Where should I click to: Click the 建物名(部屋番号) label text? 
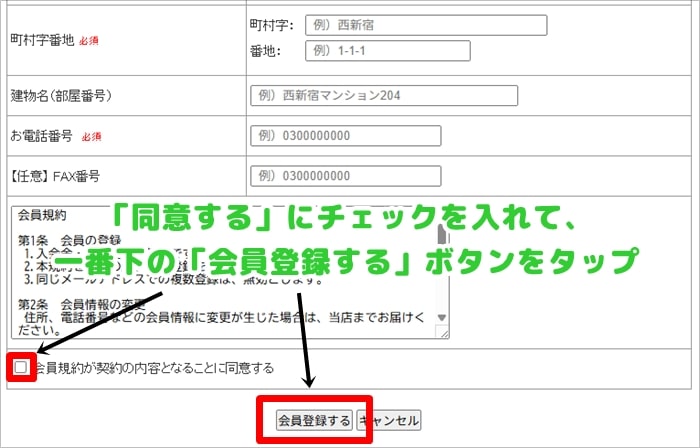(59, 96)
